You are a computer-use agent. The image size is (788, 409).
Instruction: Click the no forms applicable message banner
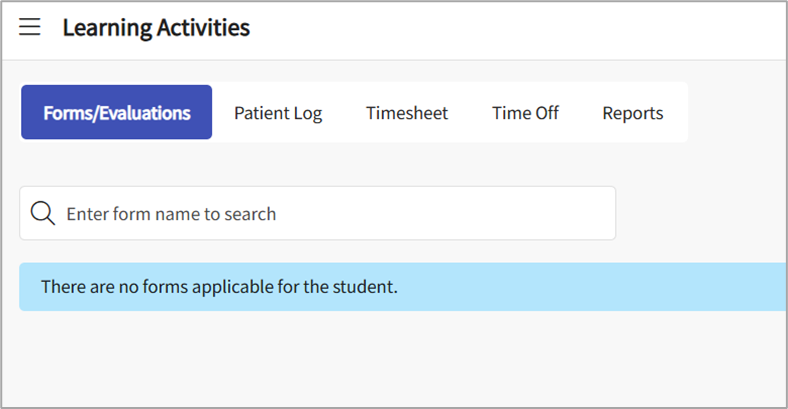click(400, 287)
